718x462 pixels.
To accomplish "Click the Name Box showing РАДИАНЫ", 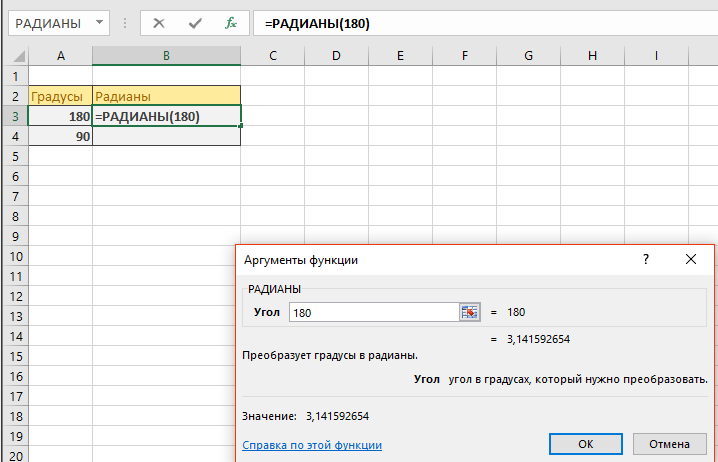I will (59, 23).
